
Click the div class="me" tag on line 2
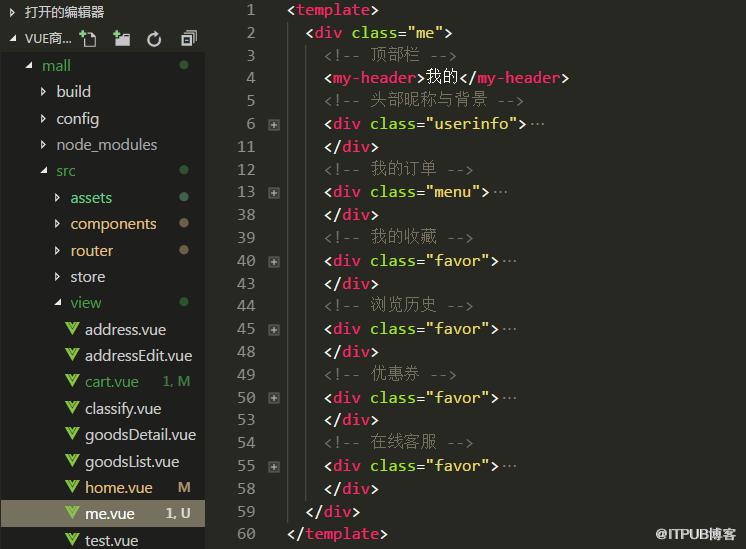tap(379, 33)
